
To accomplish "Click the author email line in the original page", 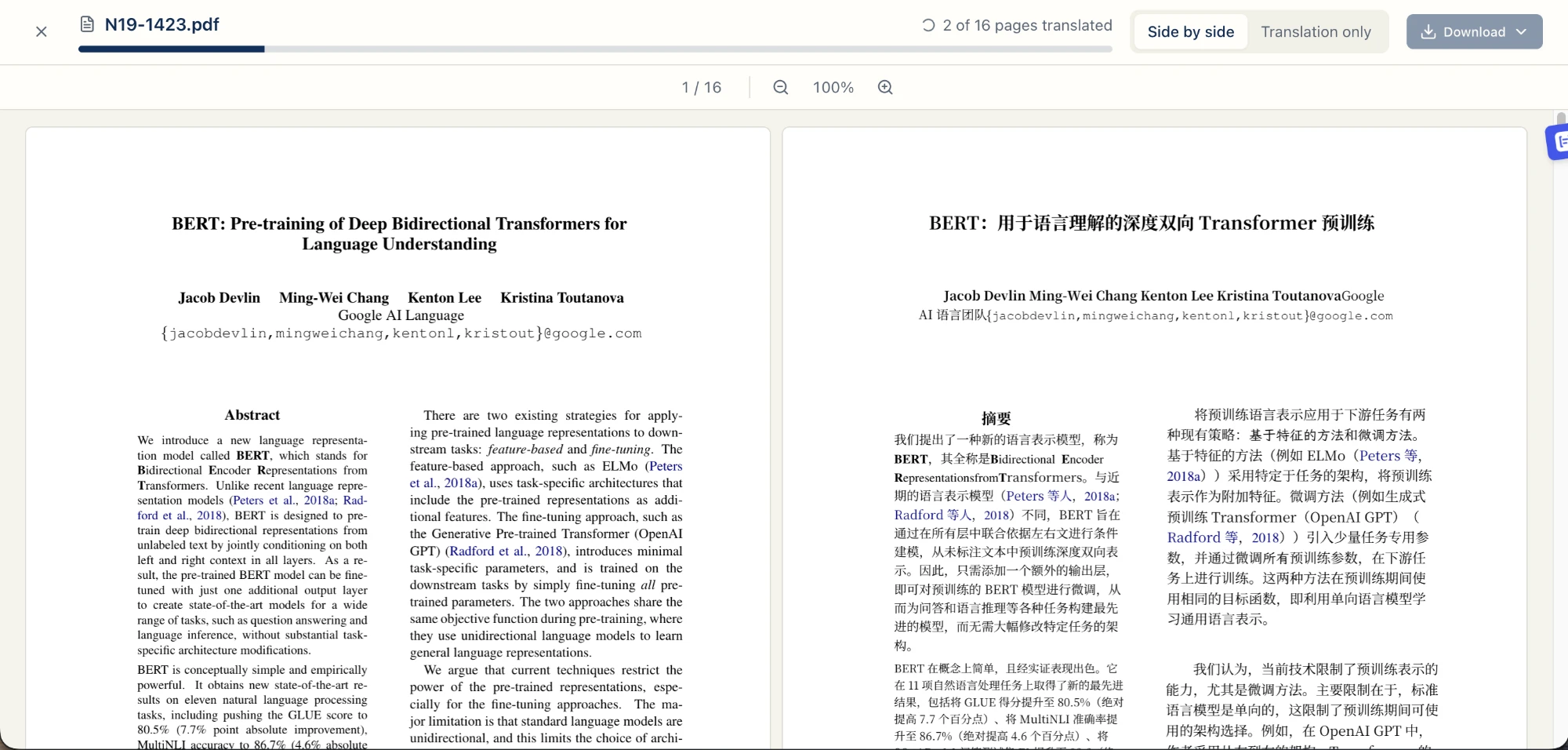I will coord(401,333).
